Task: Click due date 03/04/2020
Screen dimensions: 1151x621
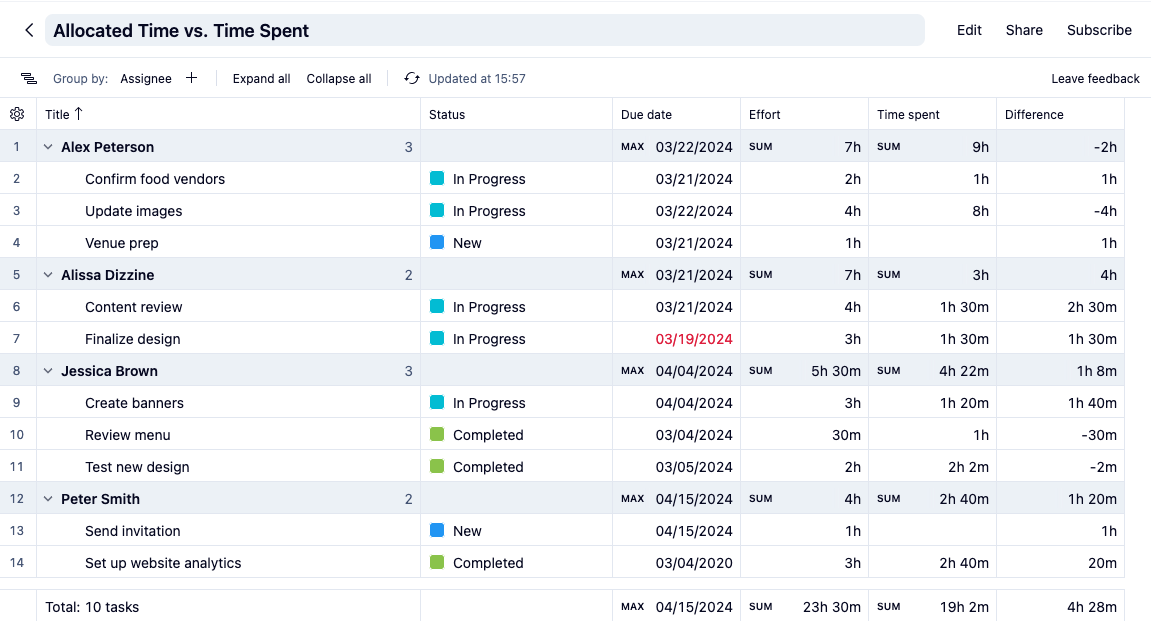Action: (x=694, y=563)
